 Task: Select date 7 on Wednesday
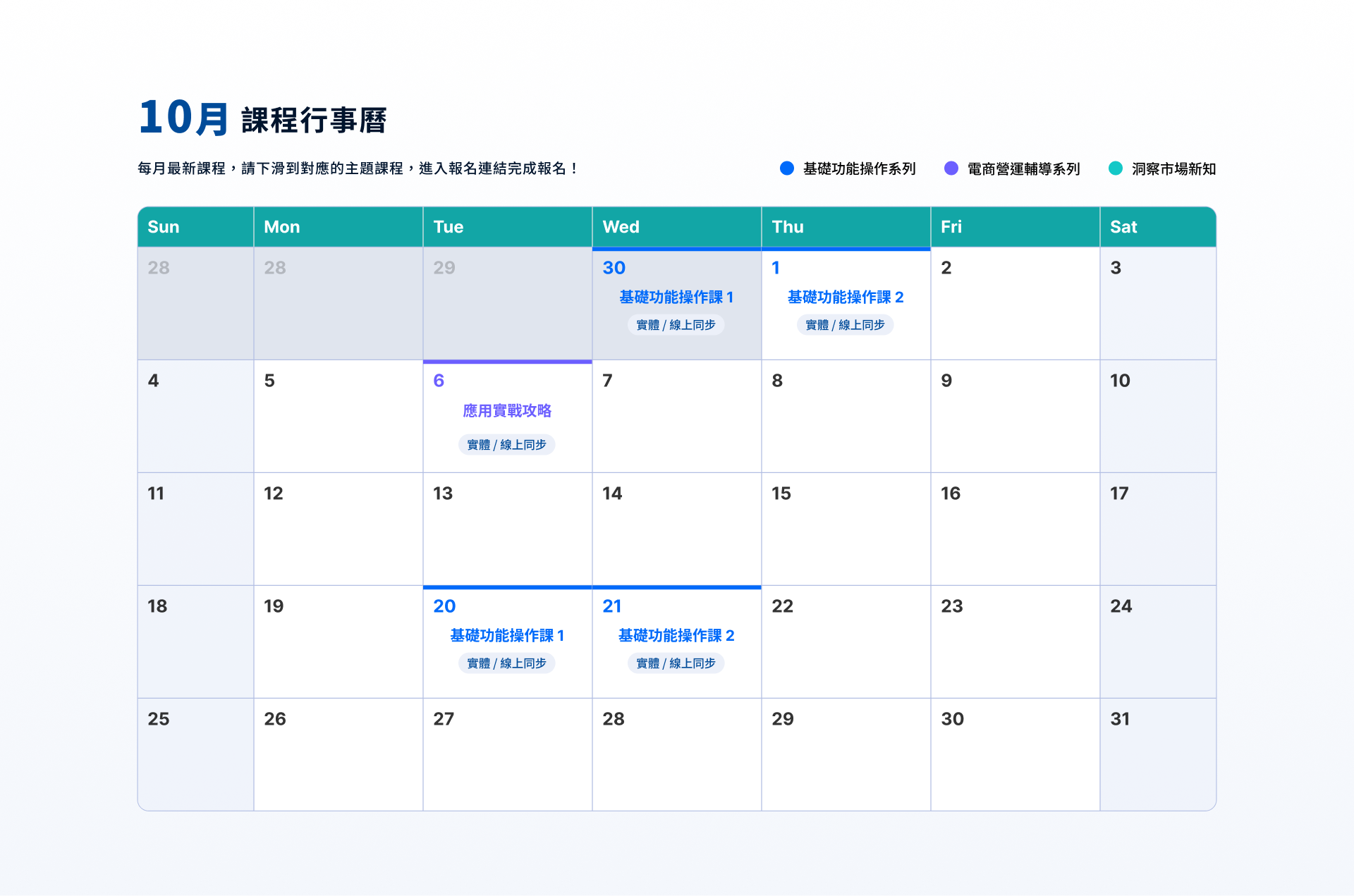(x=607, y=381)
